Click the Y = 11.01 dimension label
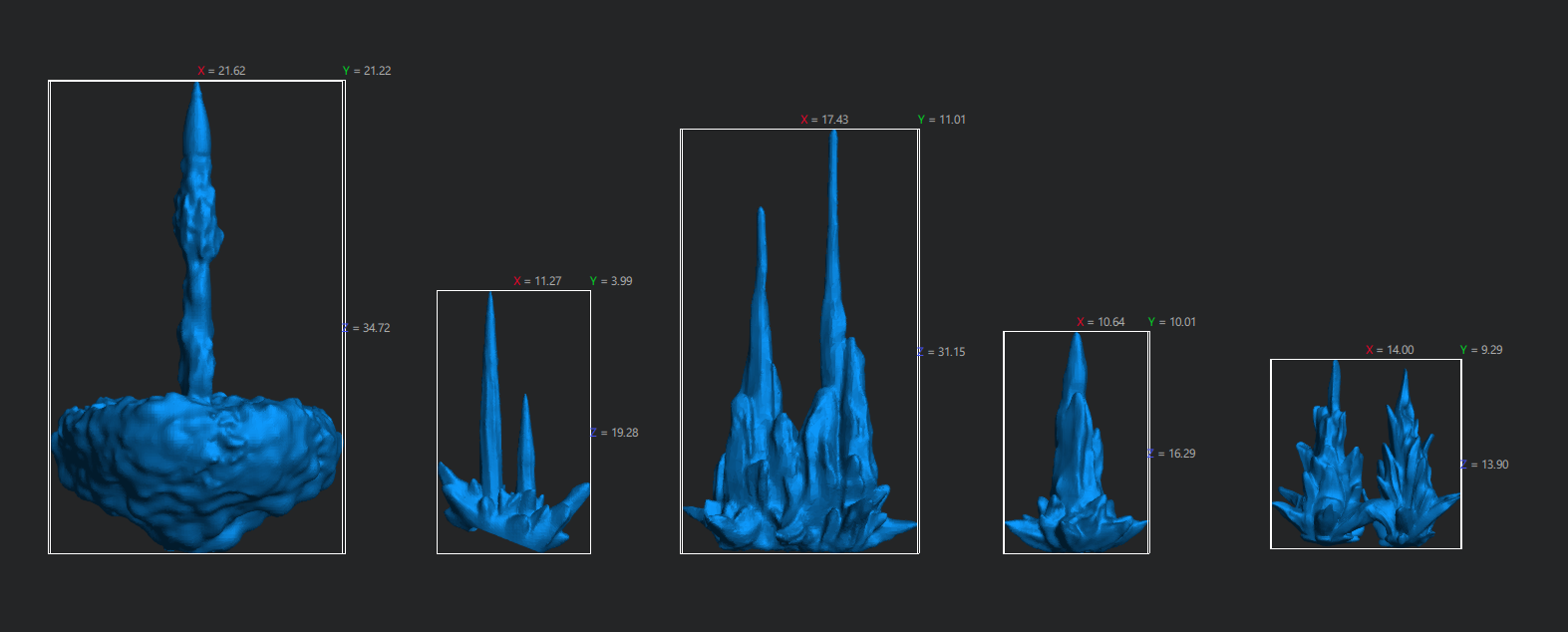The width and height of the screenshot is (1568, 632). tap(942, 120)
